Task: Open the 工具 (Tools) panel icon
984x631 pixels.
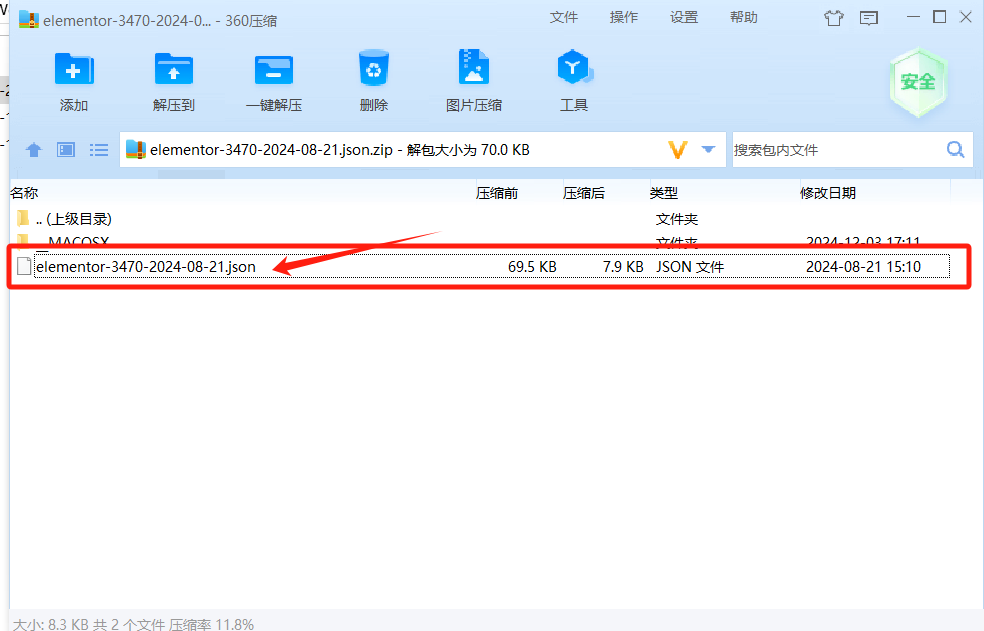Action: 573,80
